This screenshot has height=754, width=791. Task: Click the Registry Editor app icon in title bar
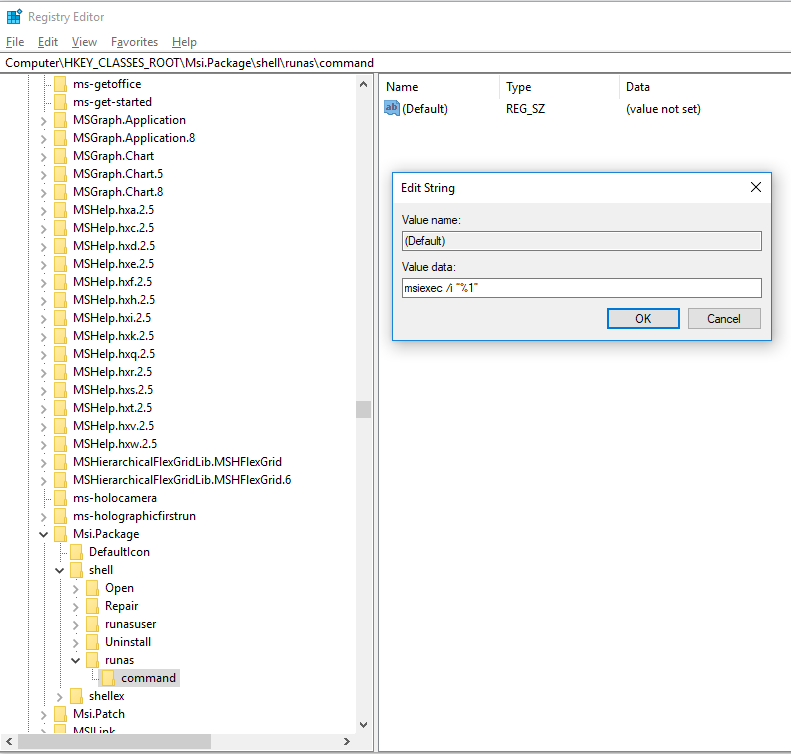(x=14, y=16)
